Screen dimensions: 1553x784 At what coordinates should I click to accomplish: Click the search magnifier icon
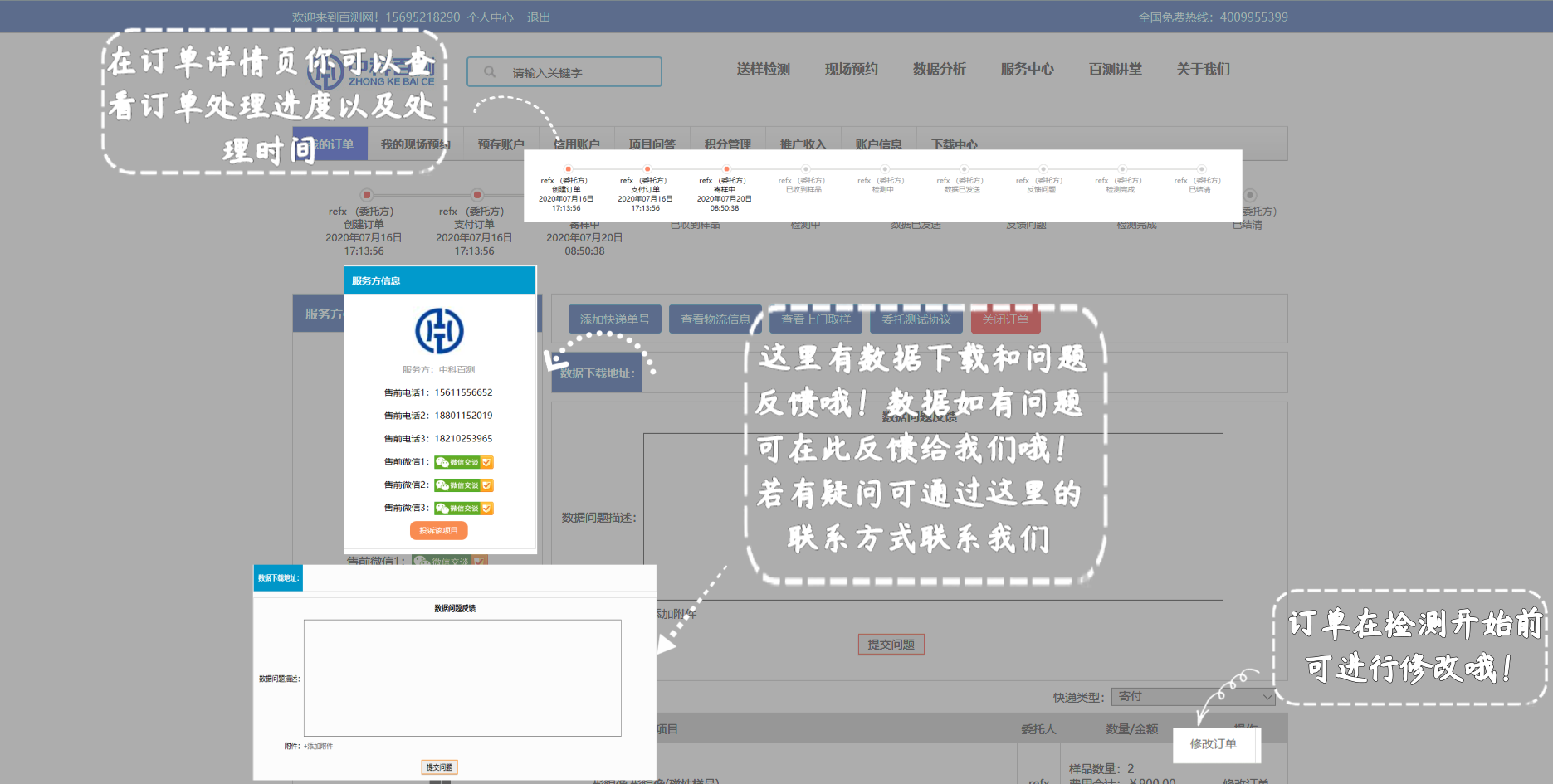pyautogui.click(x=490, y=72)
